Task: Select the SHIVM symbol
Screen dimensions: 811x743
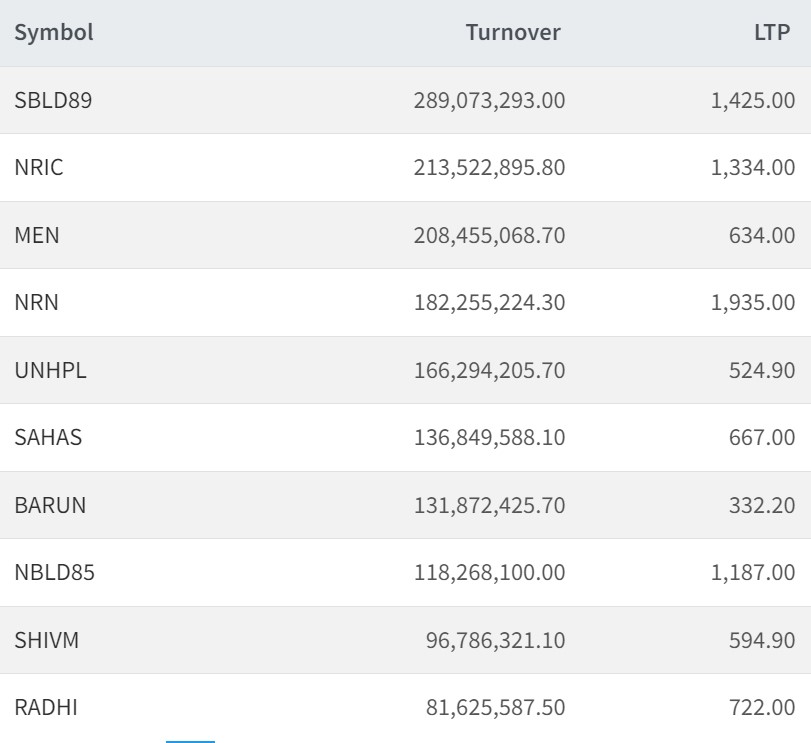Action: point(47,640)
